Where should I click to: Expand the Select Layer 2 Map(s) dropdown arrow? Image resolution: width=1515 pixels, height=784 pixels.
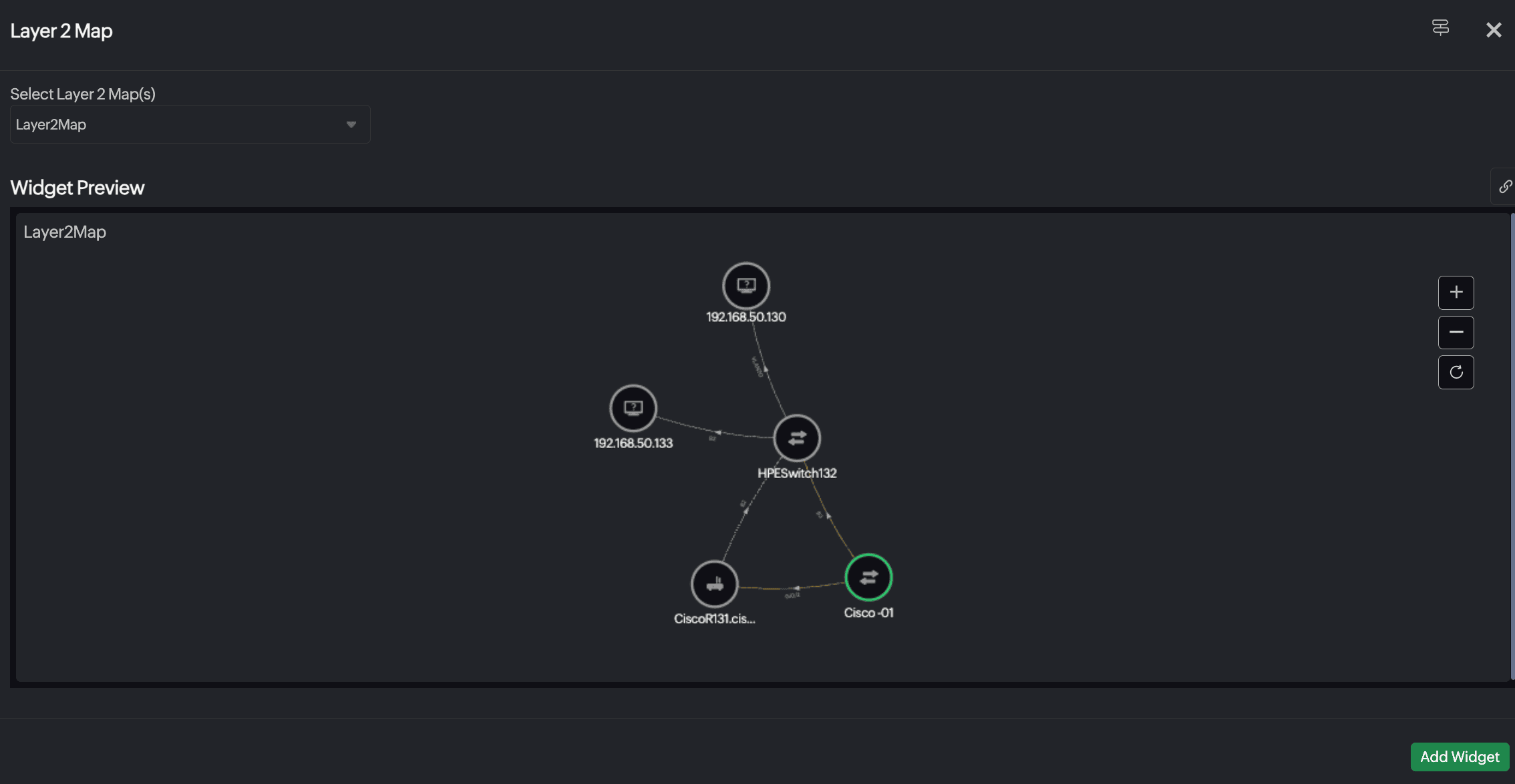coord(351,124)
